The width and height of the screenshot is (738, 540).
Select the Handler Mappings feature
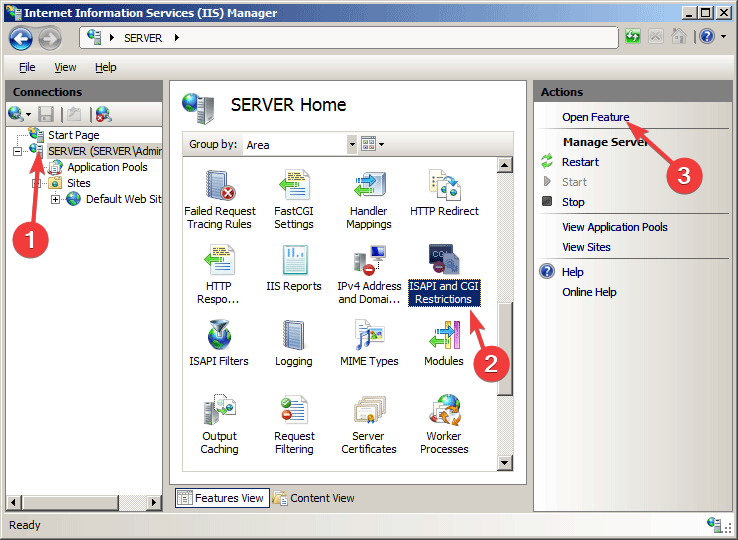(x=369, y=200)
